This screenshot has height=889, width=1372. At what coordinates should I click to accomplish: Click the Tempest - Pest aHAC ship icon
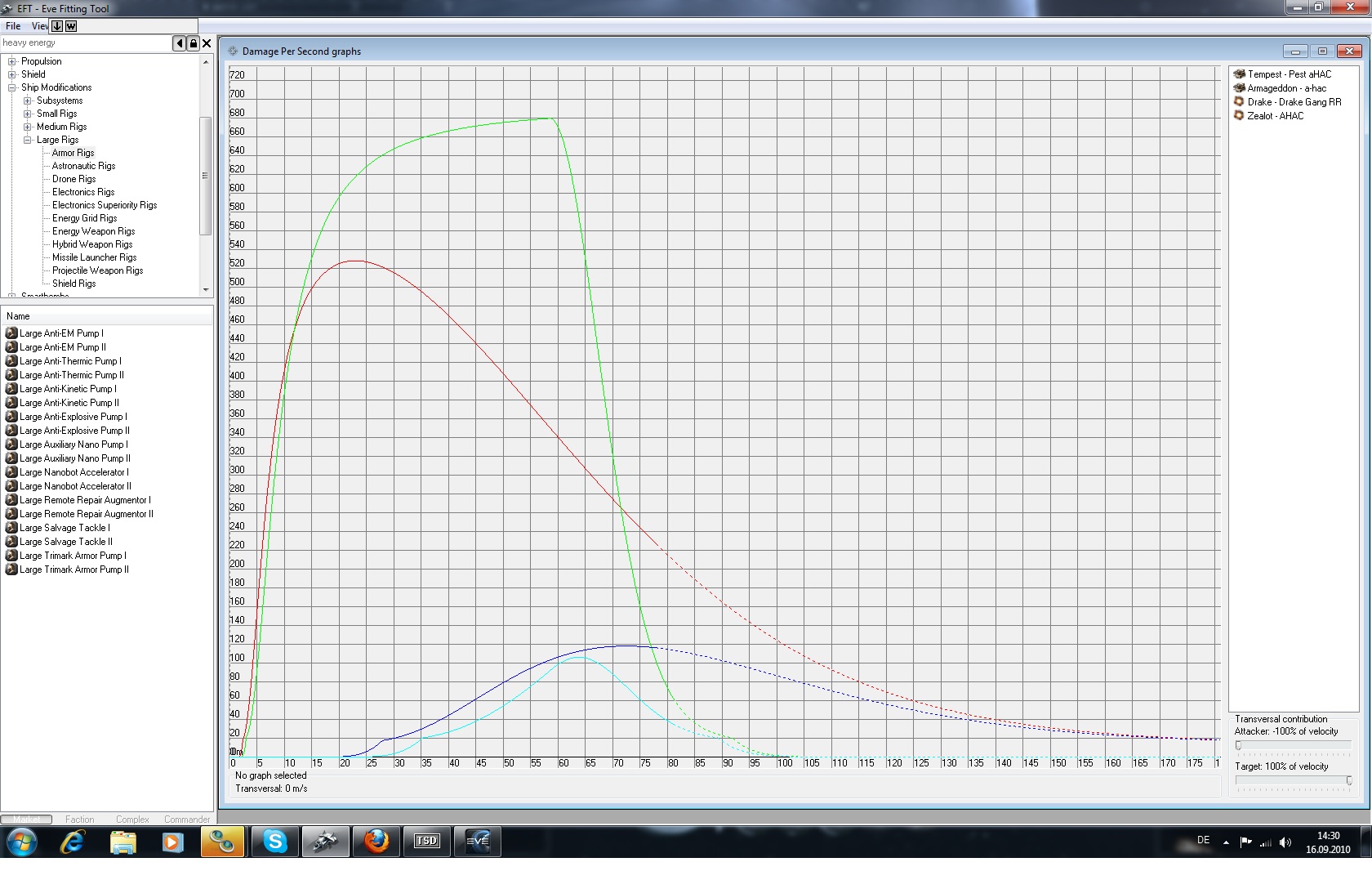1239,74
